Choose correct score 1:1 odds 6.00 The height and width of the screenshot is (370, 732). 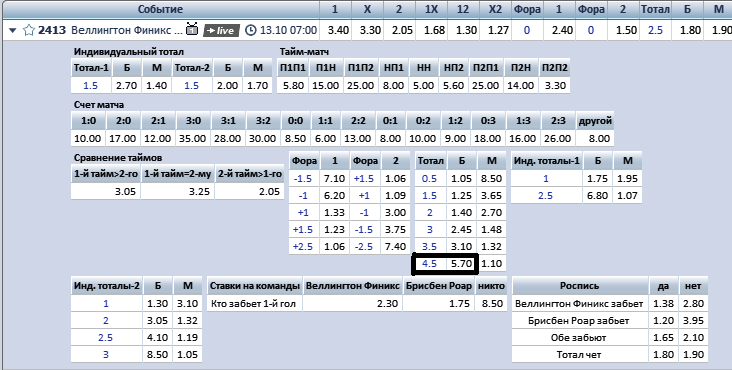[325, 139]
